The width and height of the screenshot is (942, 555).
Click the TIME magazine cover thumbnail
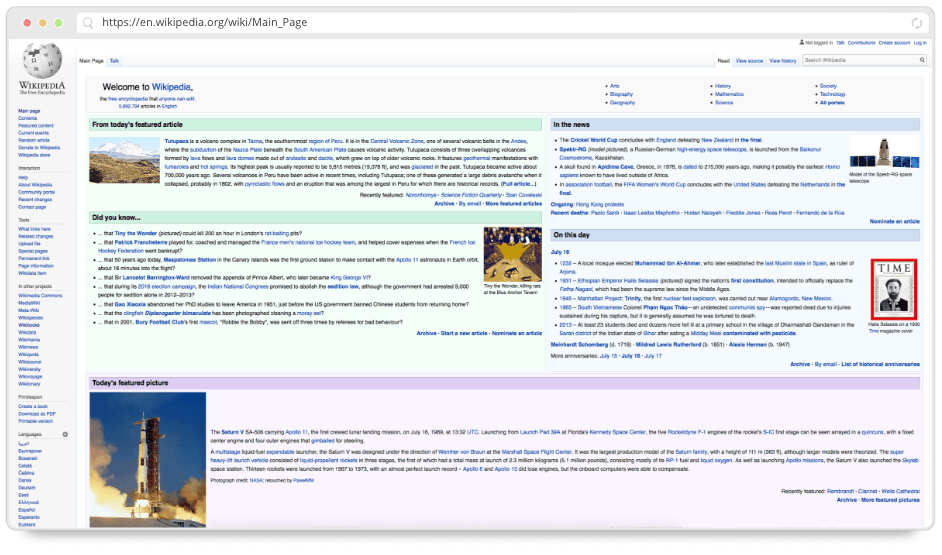coord(893,290)
